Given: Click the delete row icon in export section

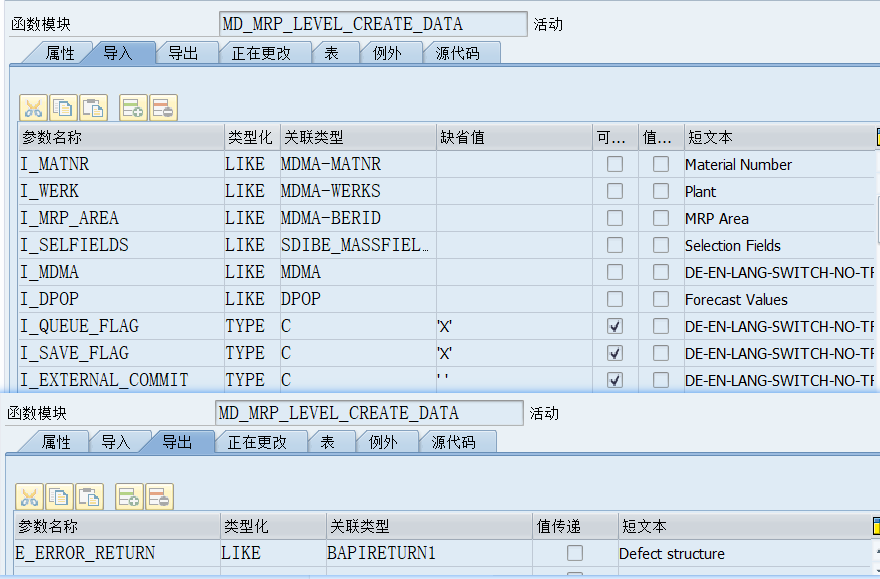Looking at the screenshot, I should (x=159, y=497).
